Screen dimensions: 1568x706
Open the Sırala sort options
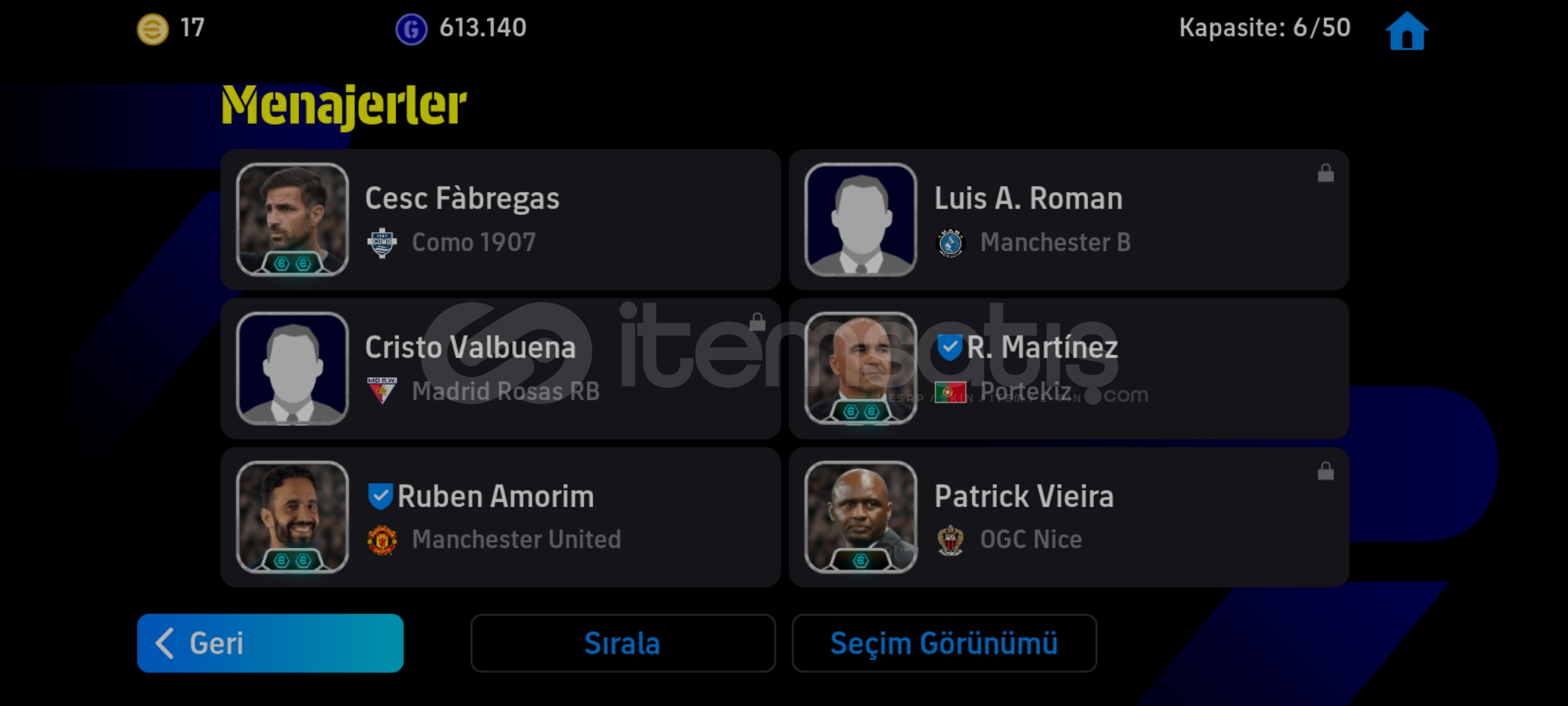coord(623,643)
